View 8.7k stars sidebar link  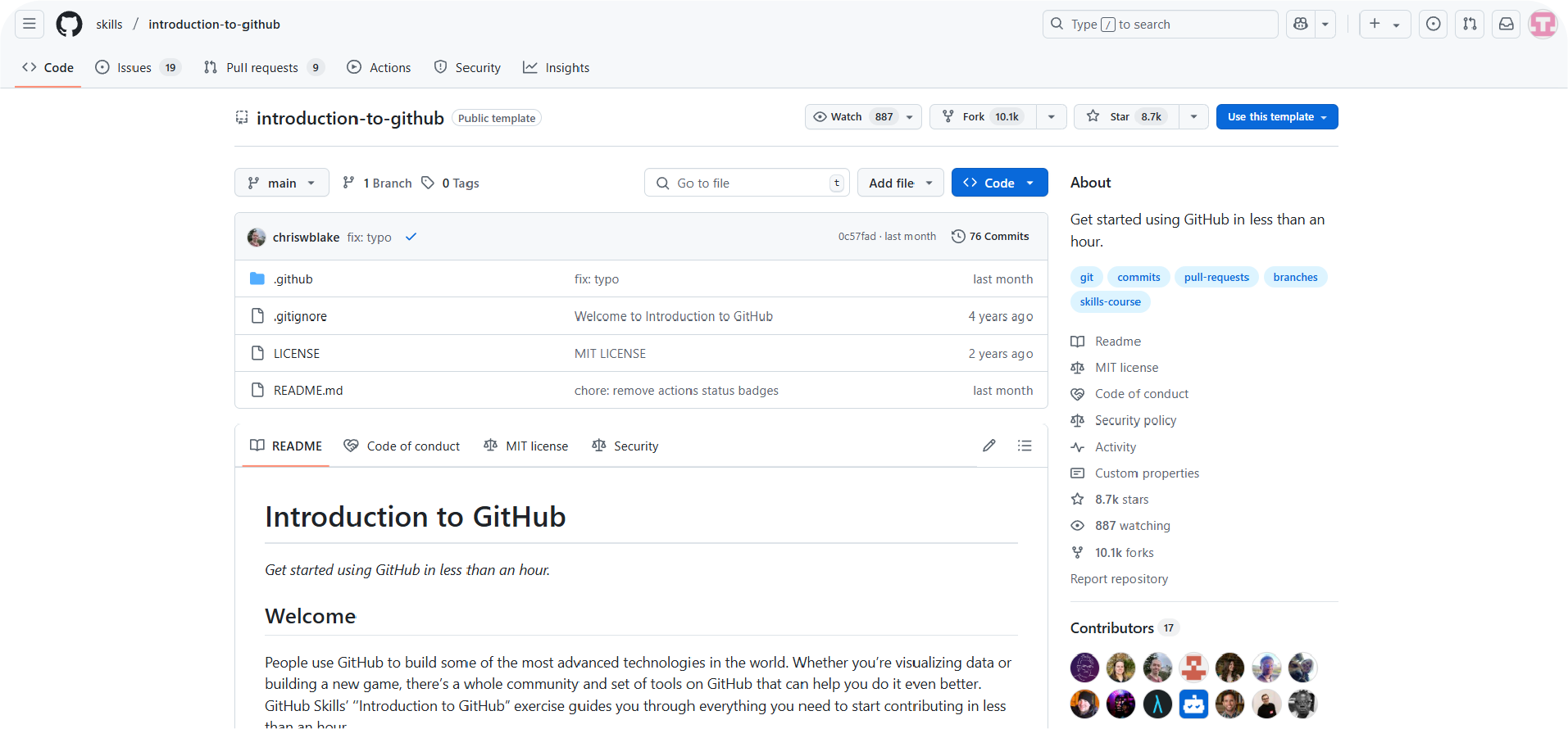(x=1110, y=500)
